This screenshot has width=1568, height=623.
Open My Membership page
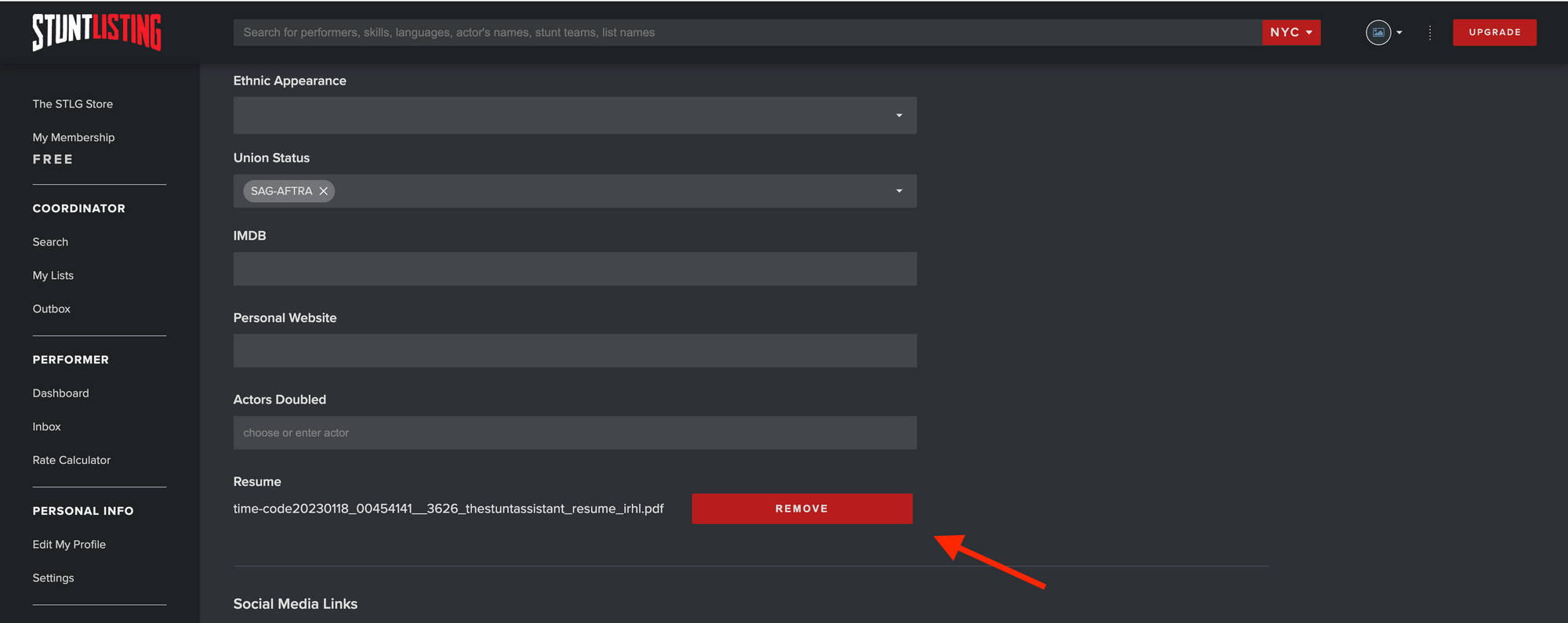pyautogui.click(x=74, y=137)
